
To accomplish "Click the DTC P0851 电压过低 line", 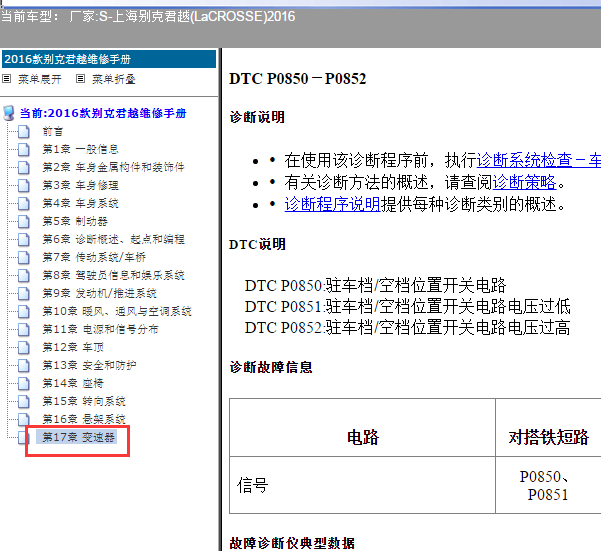I will click(x=407, y=307).
